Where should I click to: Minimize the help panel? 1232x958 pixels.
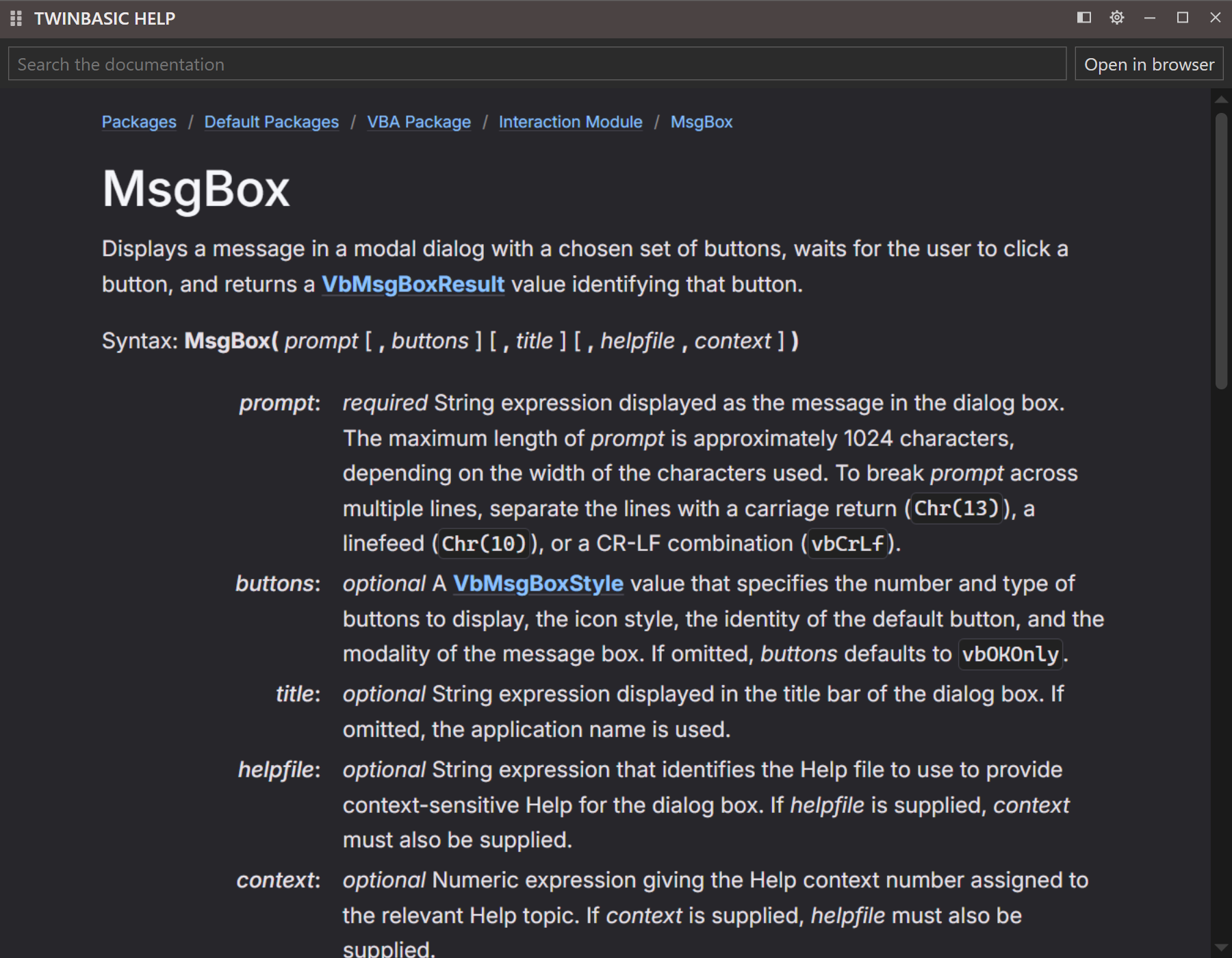tap(1150, 18)
